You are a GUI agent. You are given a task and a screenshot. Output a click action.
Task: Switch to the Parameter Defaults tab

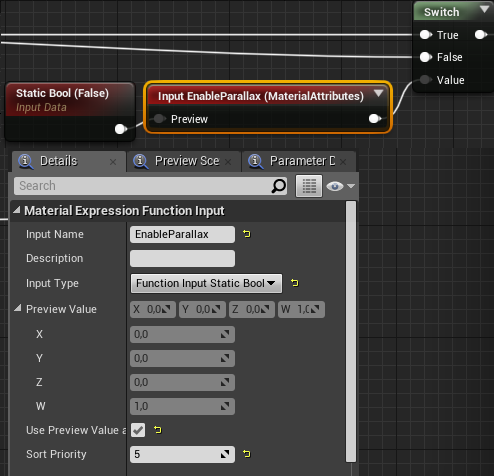click(298, 161)
